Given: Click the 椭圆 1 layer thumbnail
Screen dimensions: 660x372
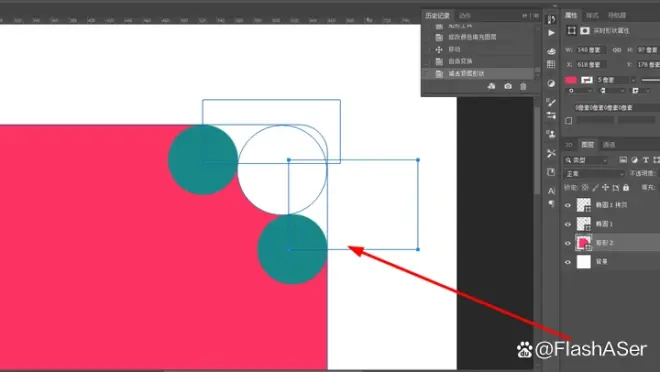Looking at the screenshot, I should click(583, 224).
